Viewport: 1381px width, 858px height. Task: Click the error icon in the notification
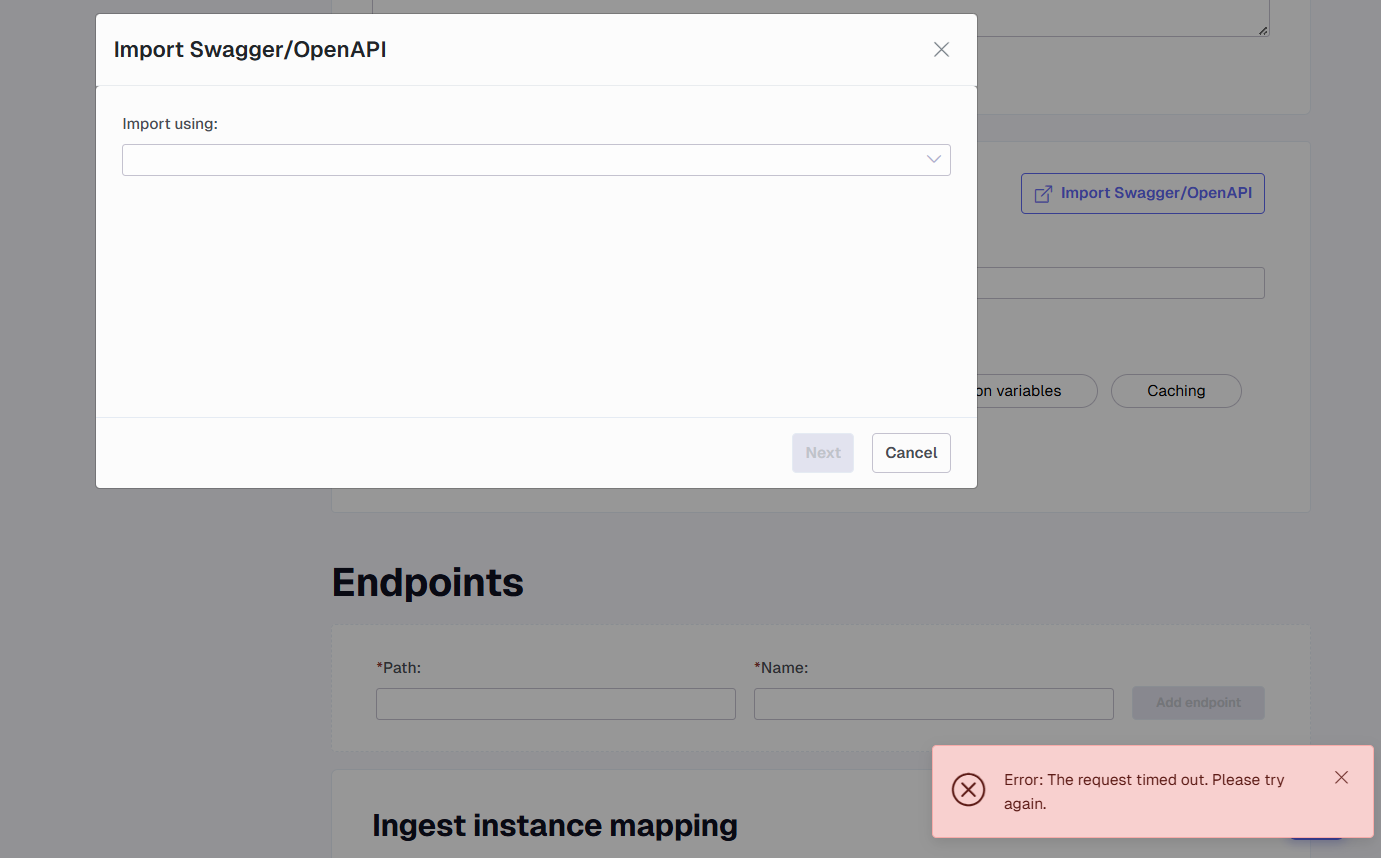click(968, 790)
